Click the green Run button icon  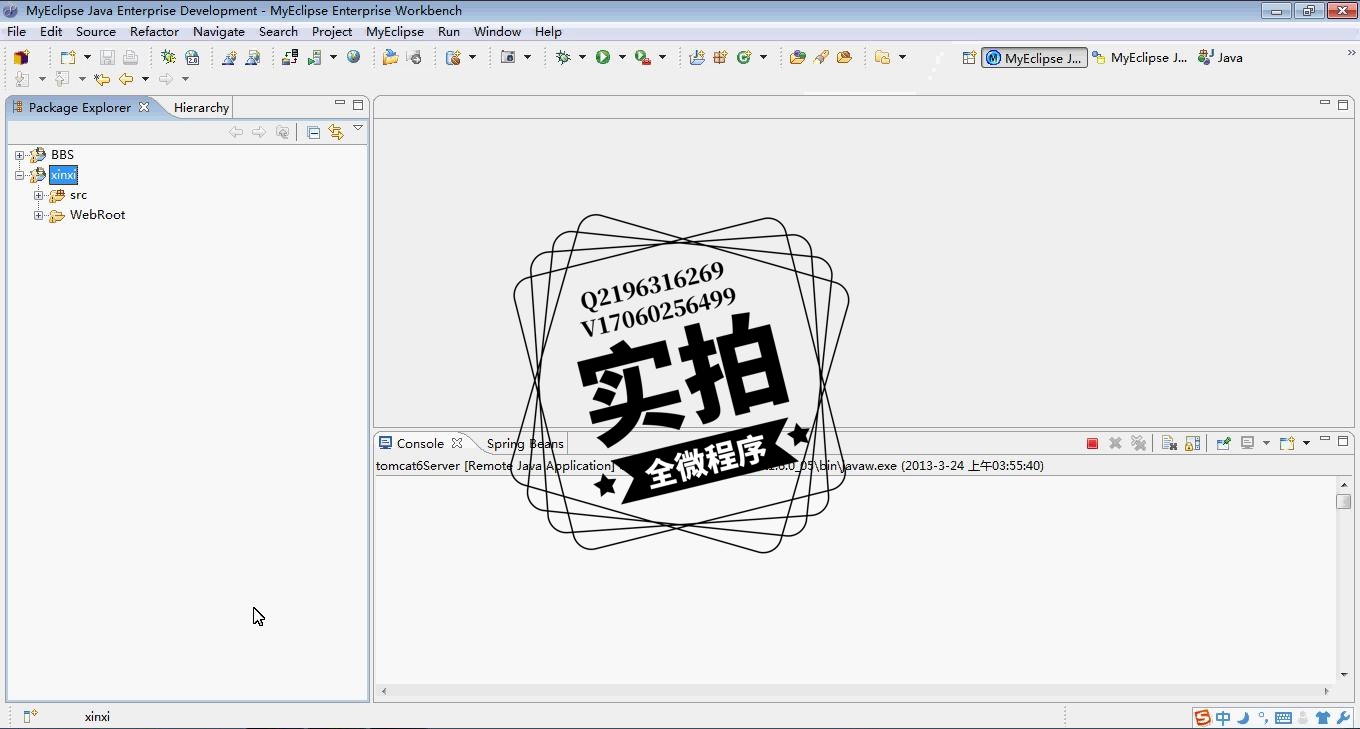point(603,58)
